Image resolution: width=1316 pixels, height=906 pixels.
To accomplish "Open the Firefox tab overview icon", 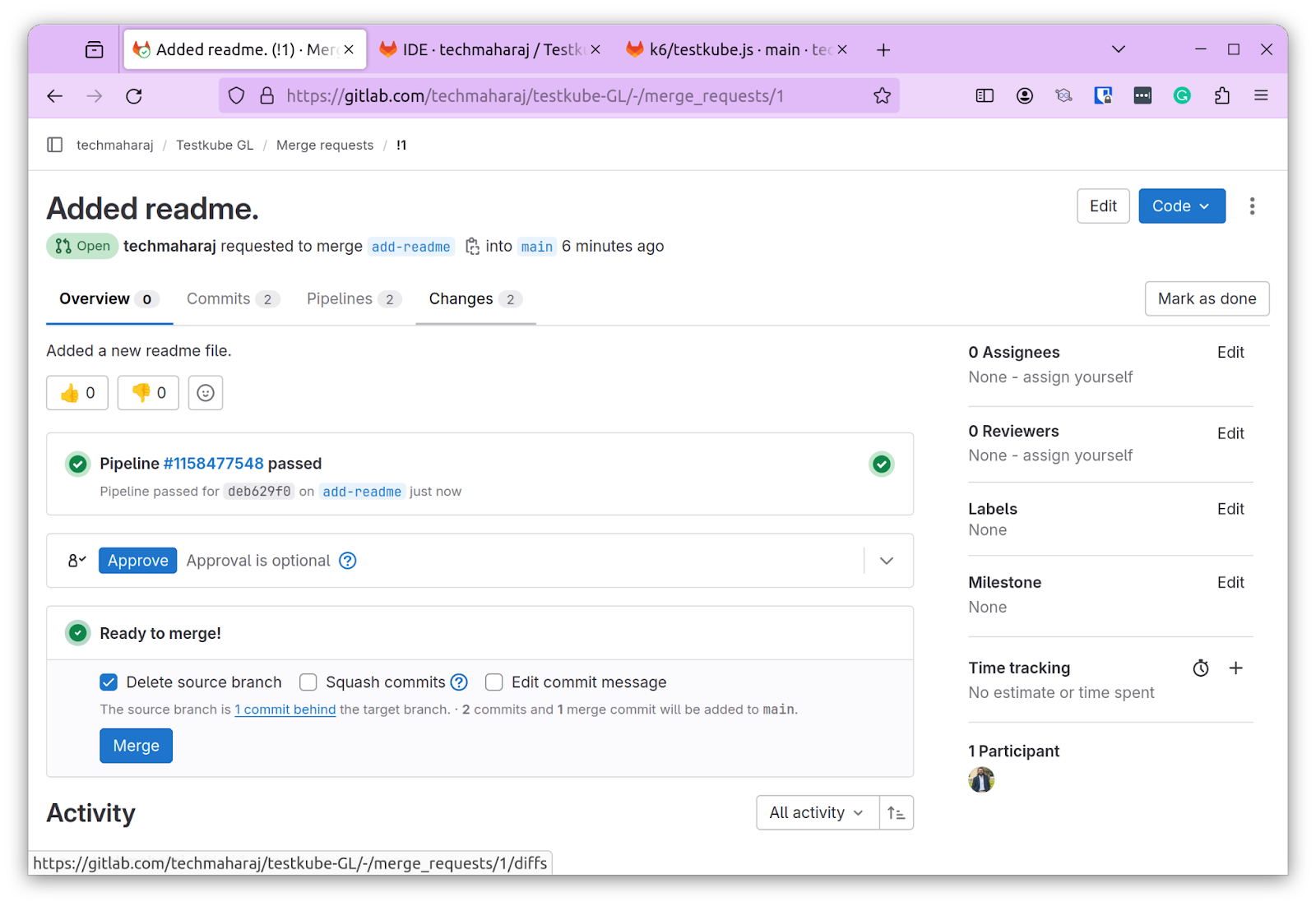I will click(95, 50).
